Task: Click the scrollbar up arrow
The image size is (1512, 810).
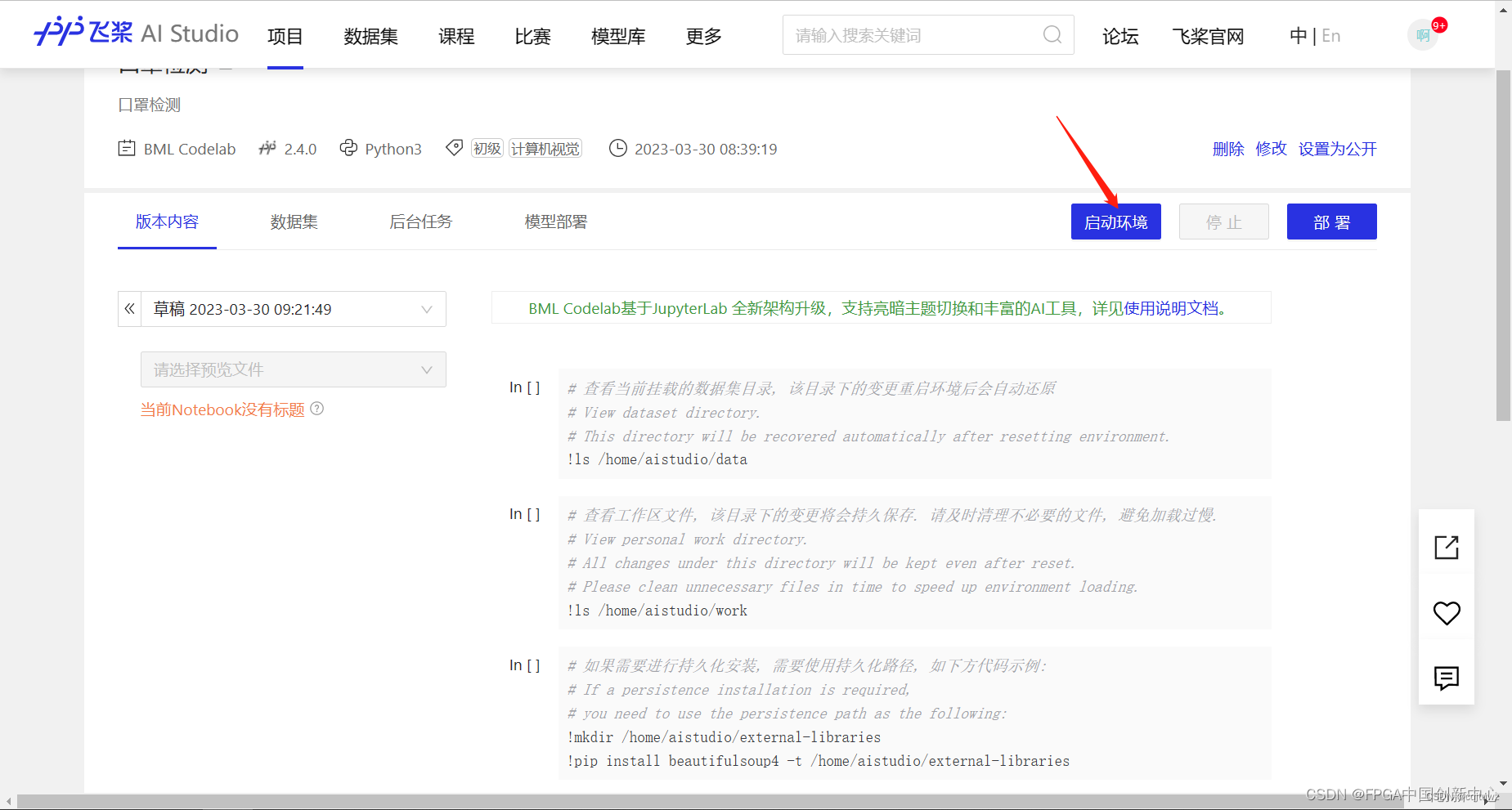Action: click(1503, 8)
